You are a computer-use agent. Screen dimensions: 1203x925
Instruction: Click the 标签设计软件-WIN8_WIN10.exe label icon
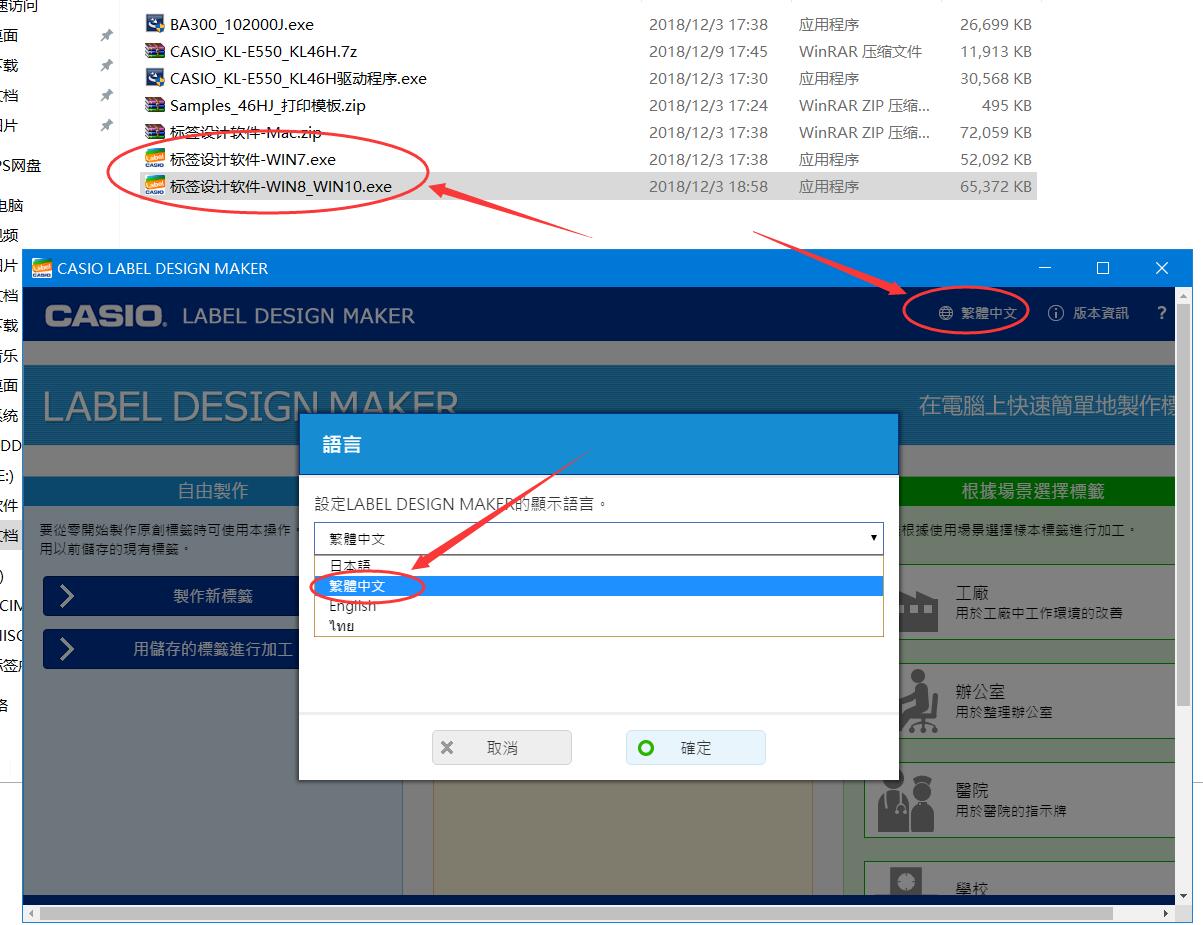point(155,186)
